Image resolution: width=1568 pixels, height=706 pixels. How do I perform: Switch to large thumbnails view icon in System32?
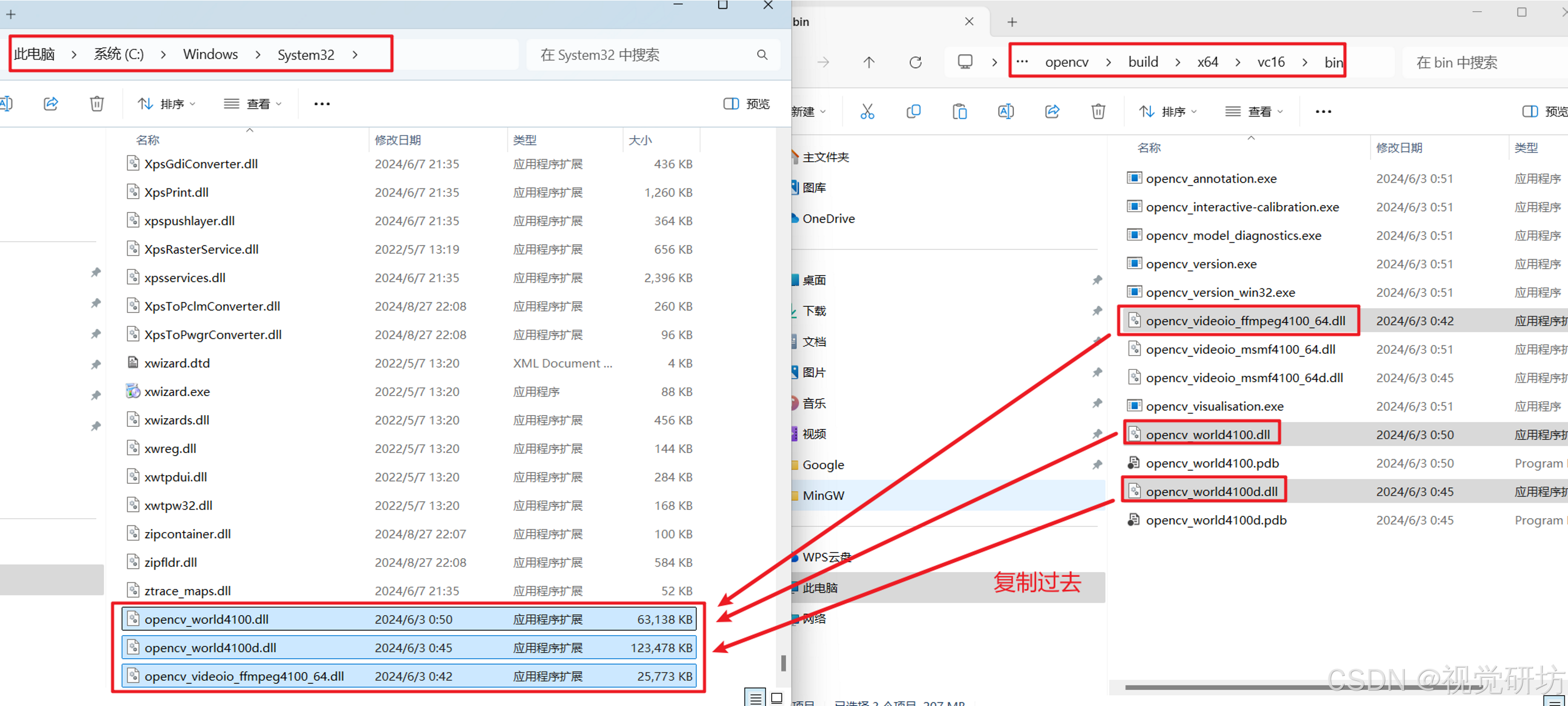[x=777, y=698]
